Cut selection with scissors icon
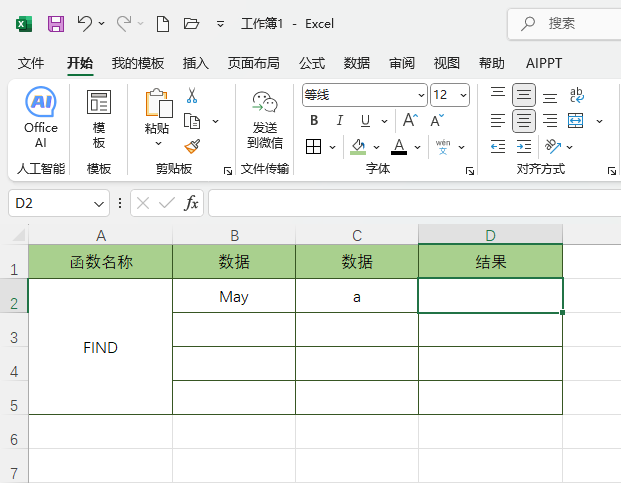The height and width of the screenshot is (483, 621). click(x=192, y=95)
